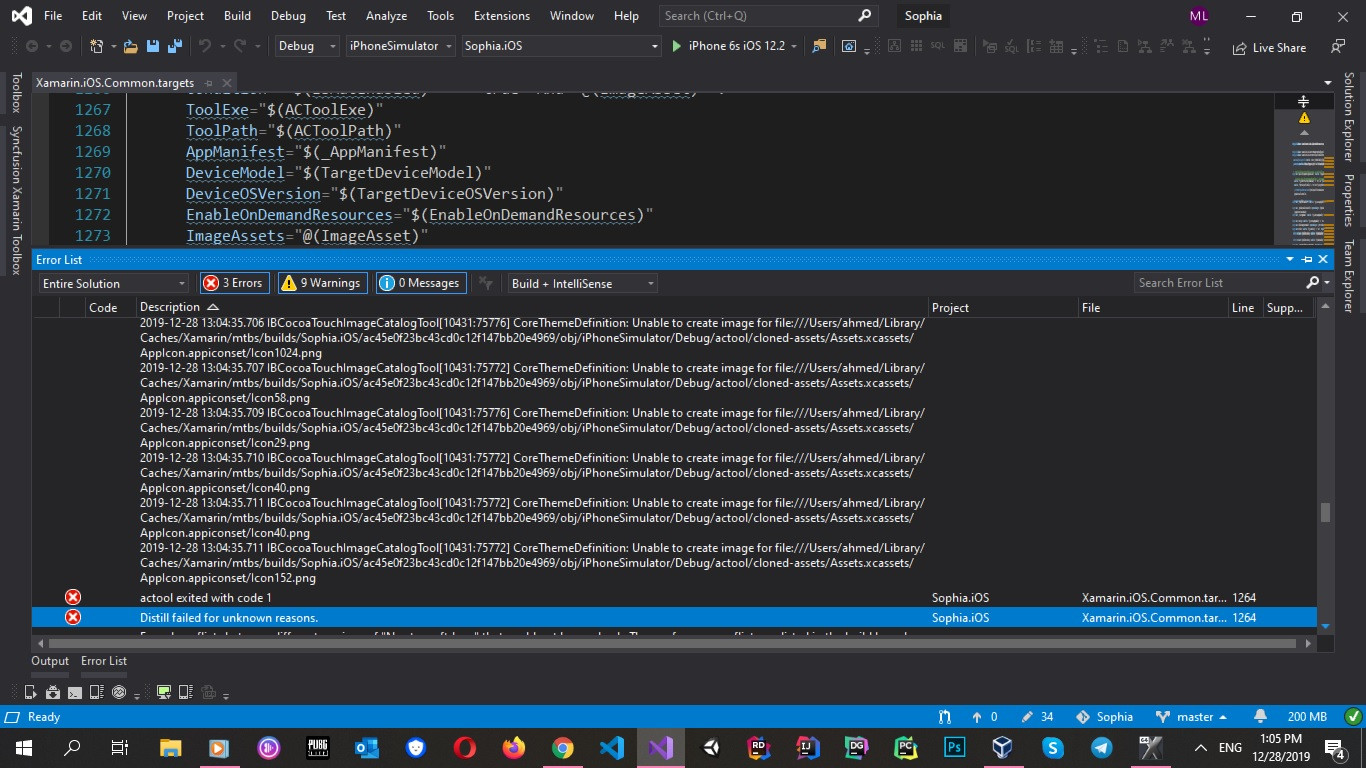Click the Open File folder icon

tap(130, 46)
